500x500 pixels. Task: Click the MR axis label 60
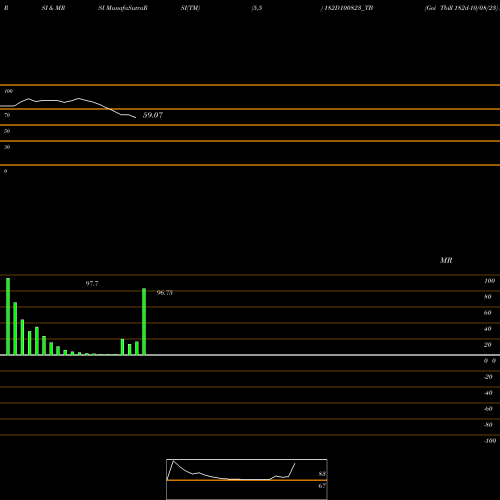tap(488, 313)
